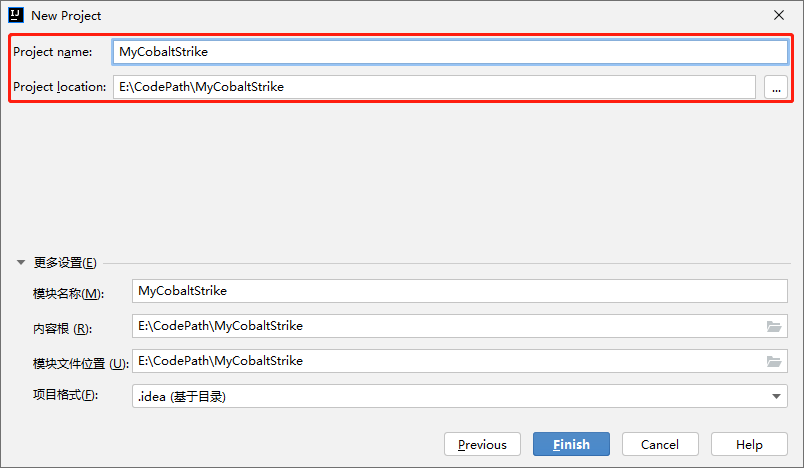Click the 内容根 (content root) path field
Viewport: 804px width, 468px height.
(459, 326)
